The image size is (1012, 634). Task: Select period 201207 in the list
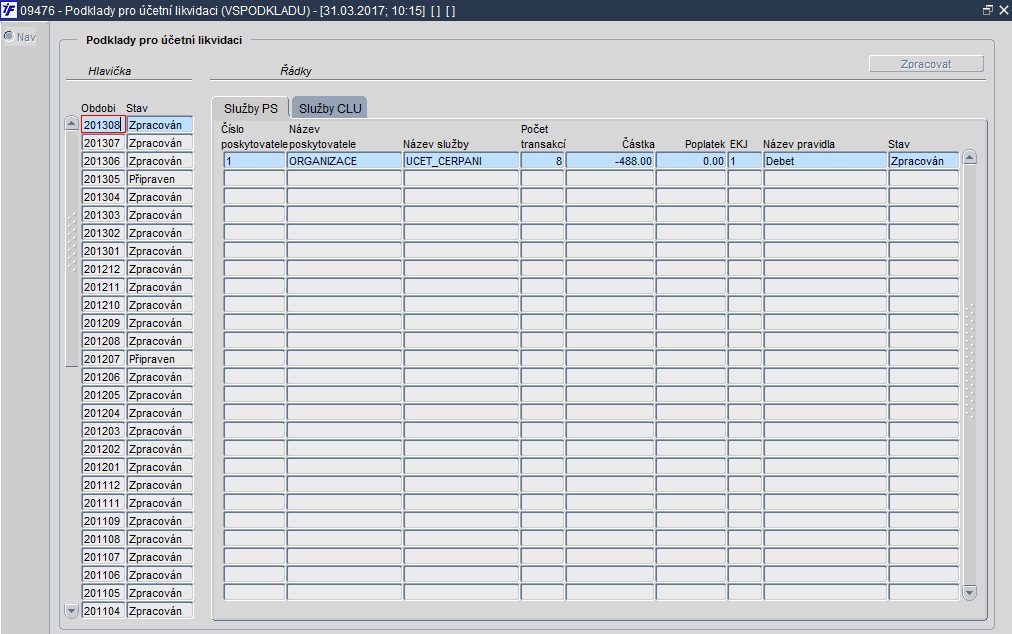click(x=102, y=359)
